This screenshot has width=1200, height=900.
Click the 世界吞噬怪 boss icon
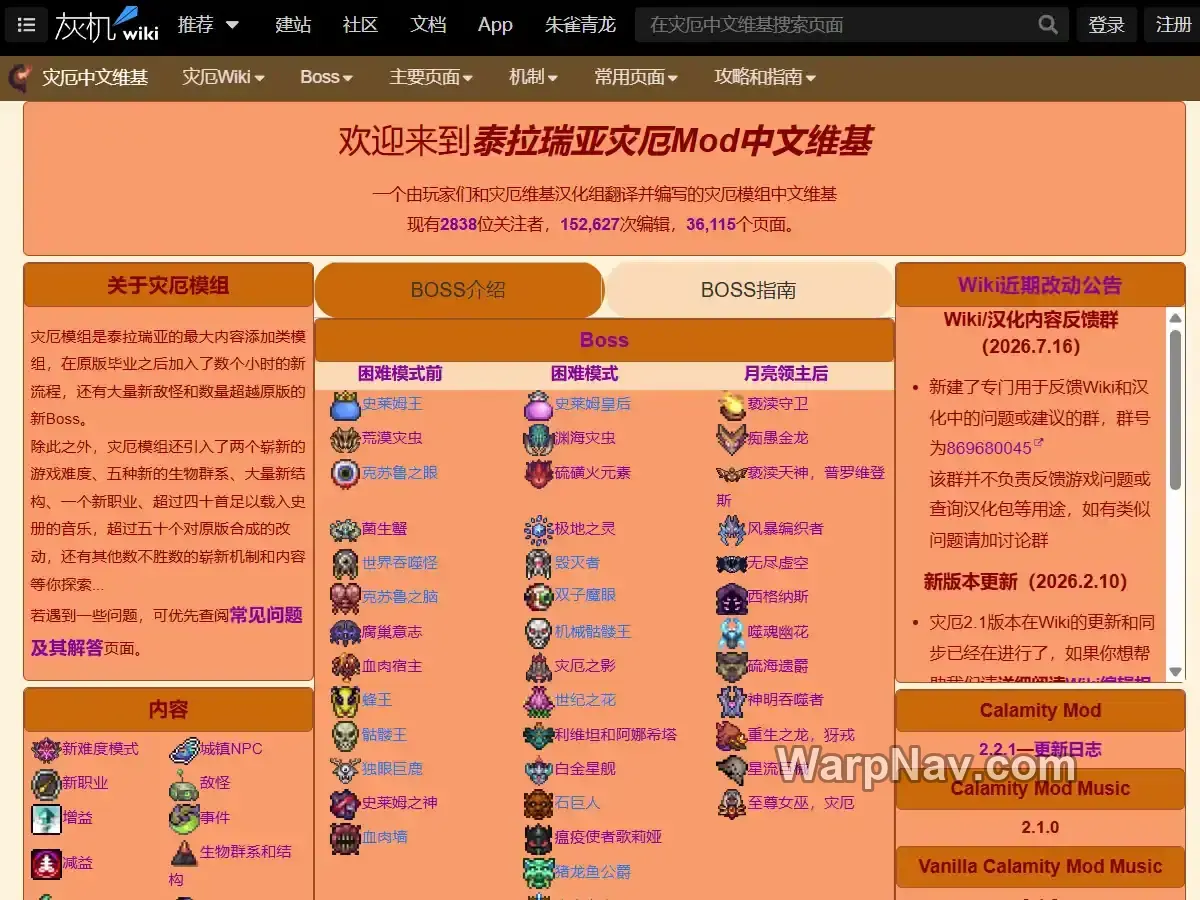pos(345,562)
